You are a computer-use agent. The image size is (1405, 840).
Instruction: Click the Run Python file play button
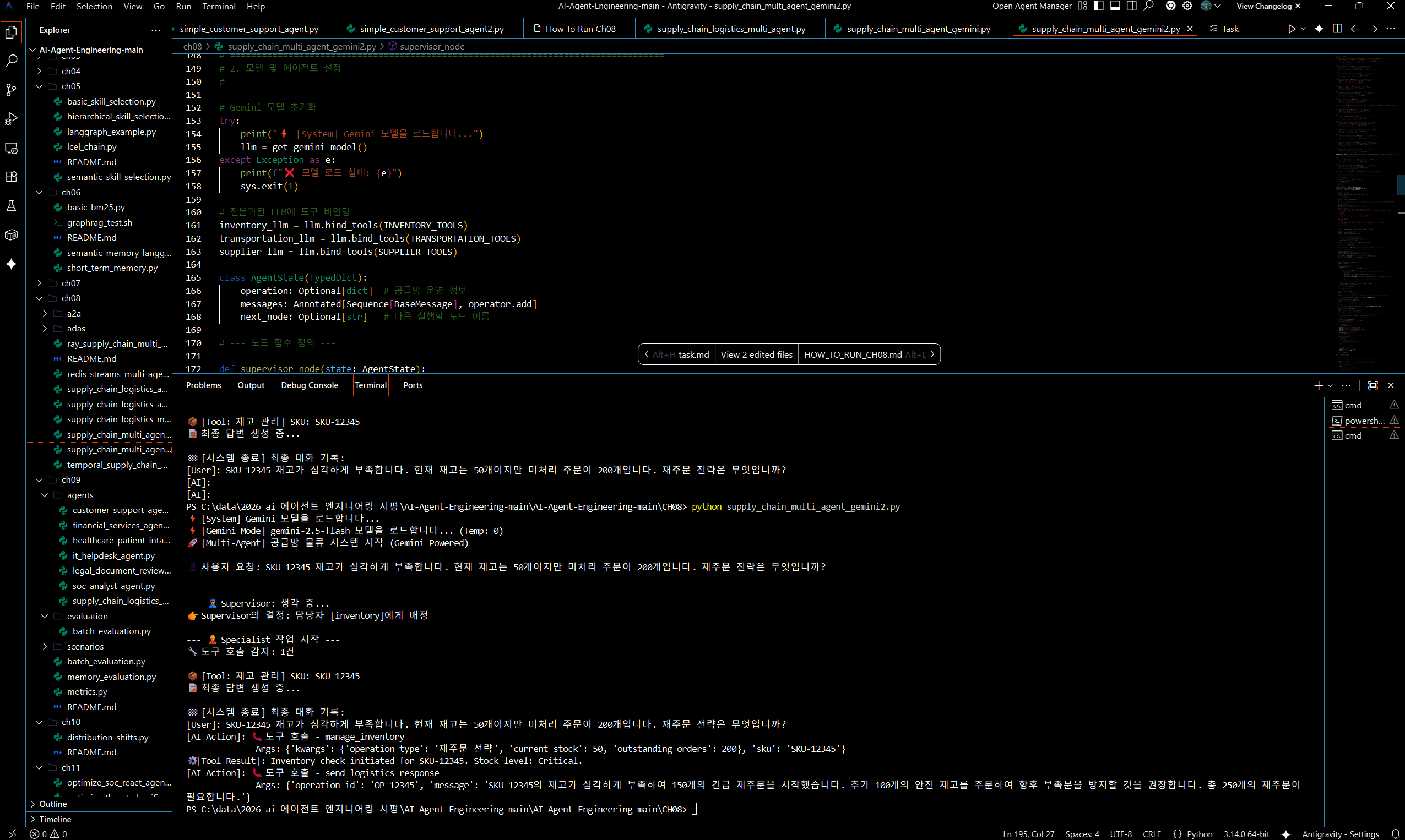(x=1291, y=29)
